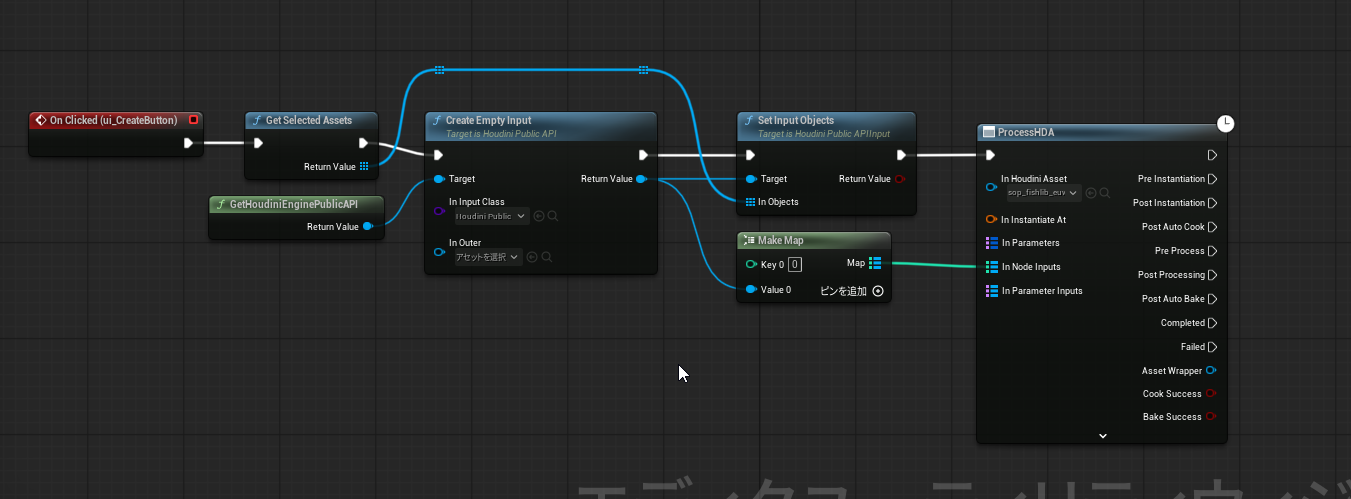
Task: Click use-selected arrow beside sop_fishlib asset dropdown
Action: click(1091, 192)
